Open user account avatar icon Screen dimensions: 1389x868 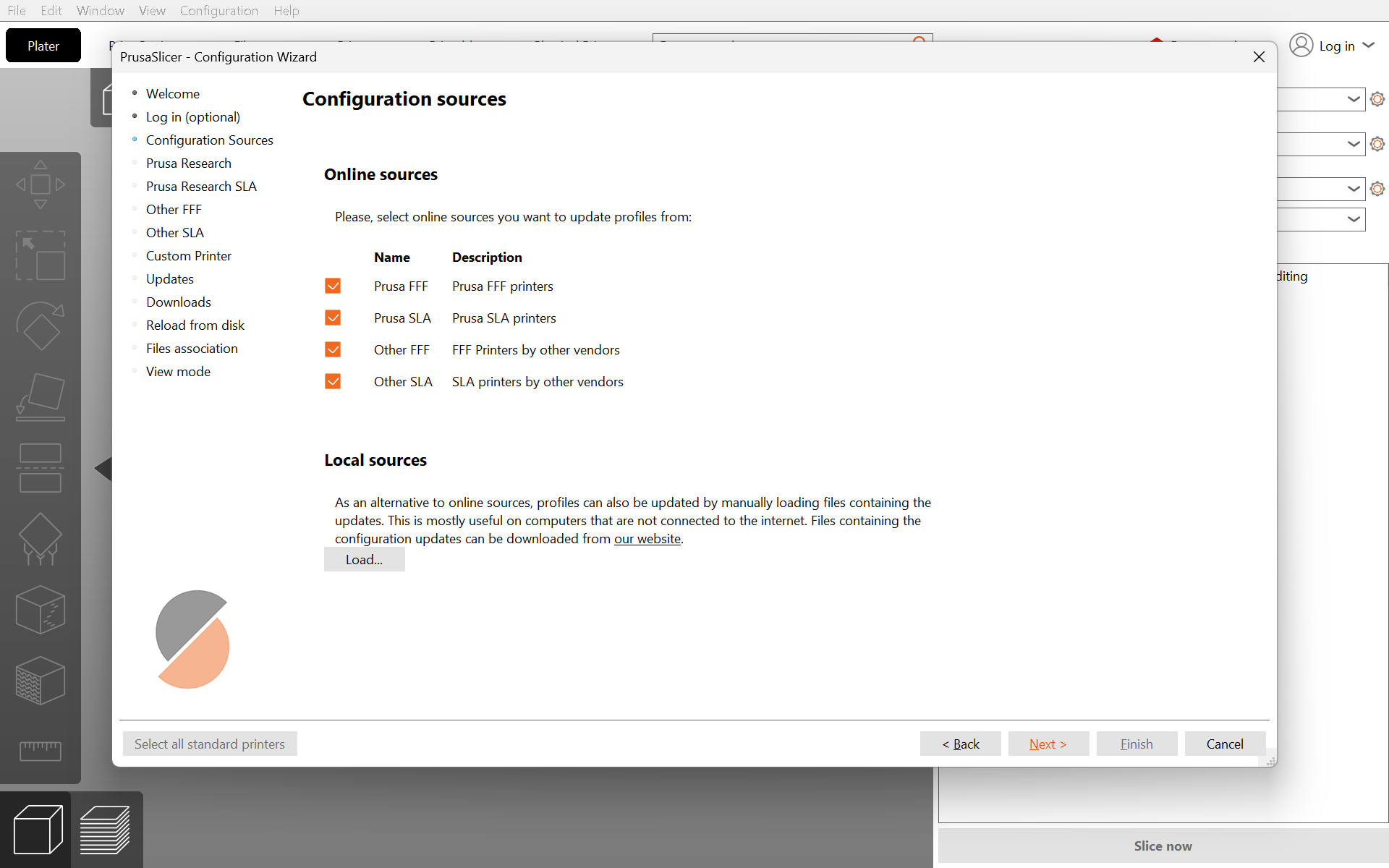[1301, 46]
